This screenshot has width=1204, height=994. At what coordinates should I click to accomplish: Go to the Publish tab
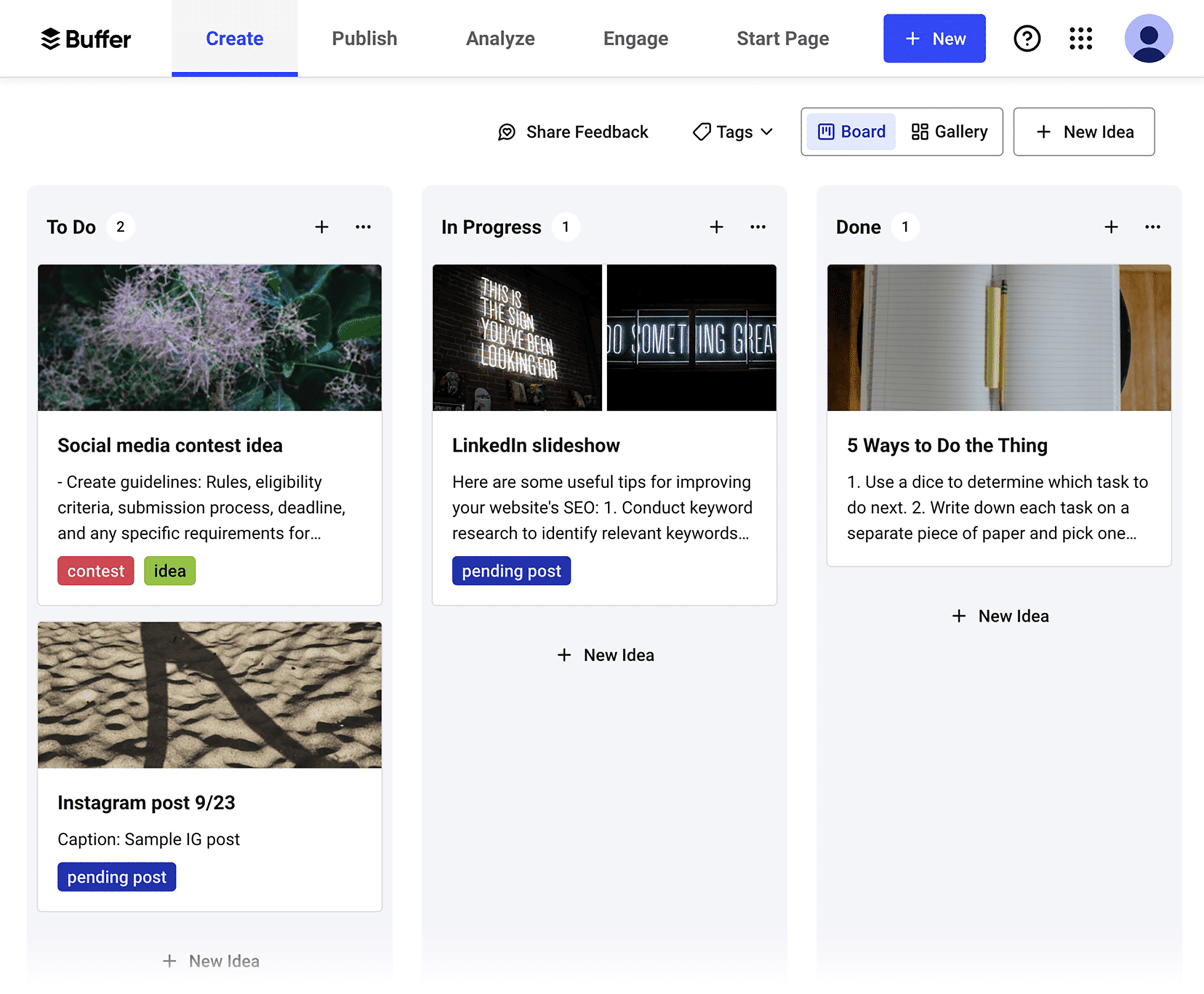[x=364, y=39]
